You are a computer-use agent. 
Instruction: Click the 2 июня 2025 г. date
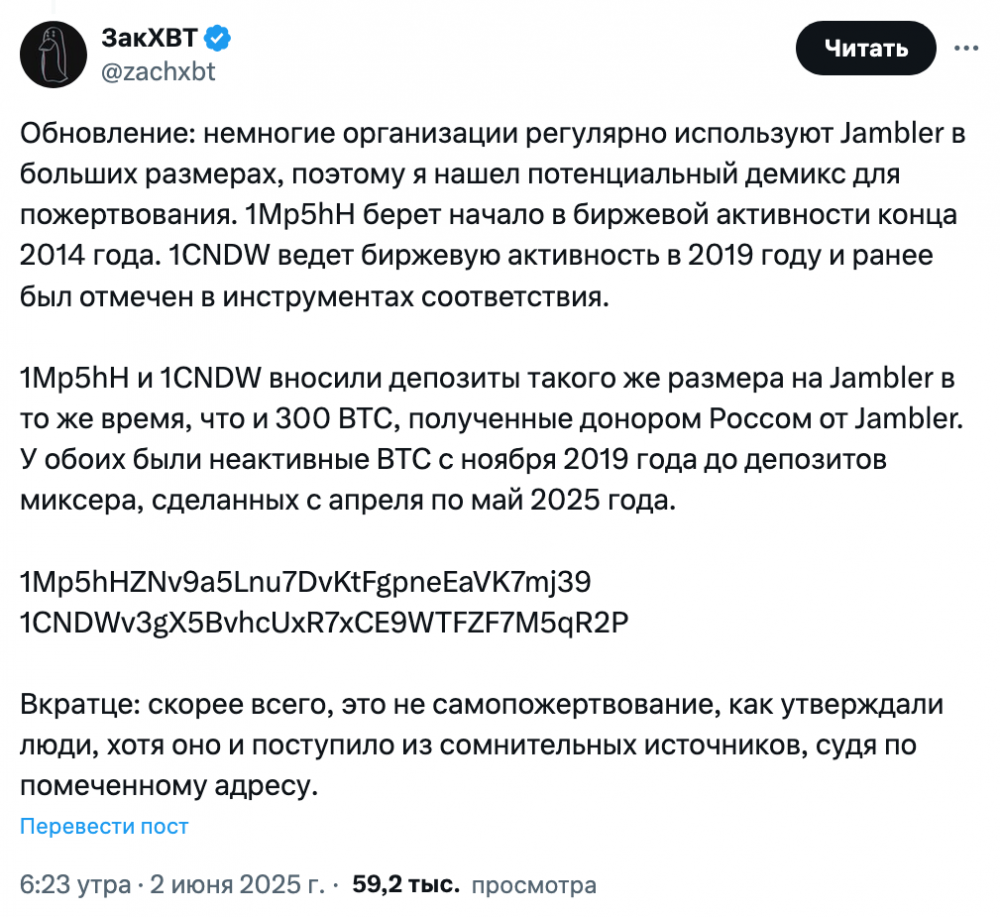237,884
